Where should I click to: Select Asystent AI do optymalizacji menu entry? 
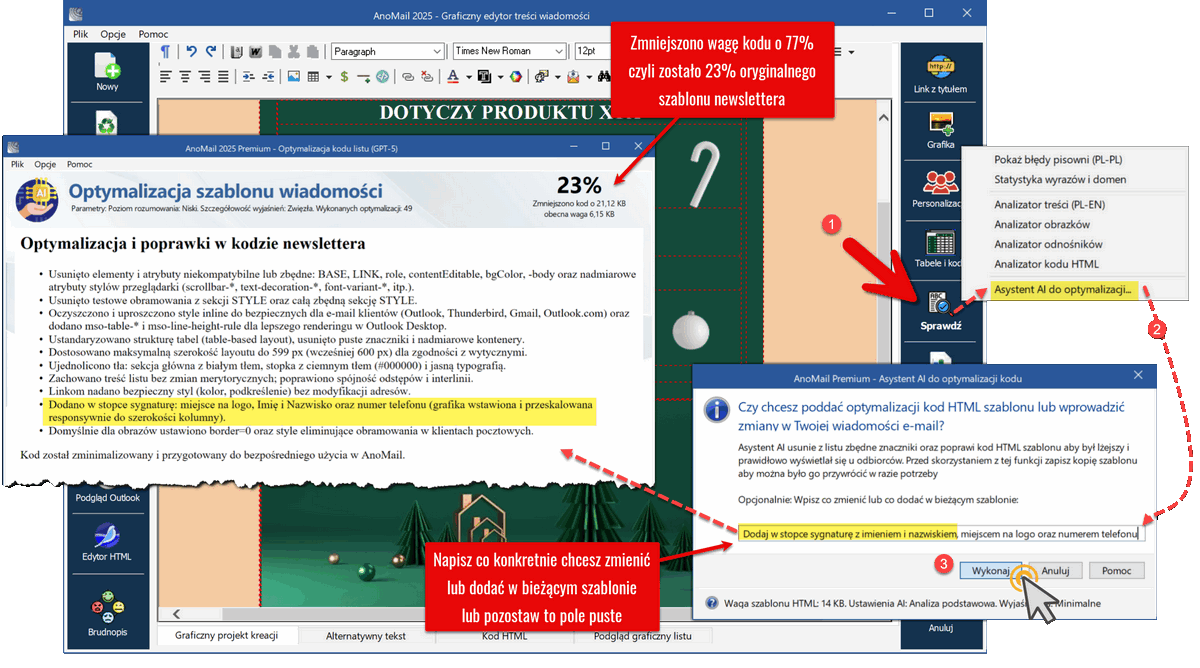click(x=1062, y=290)
